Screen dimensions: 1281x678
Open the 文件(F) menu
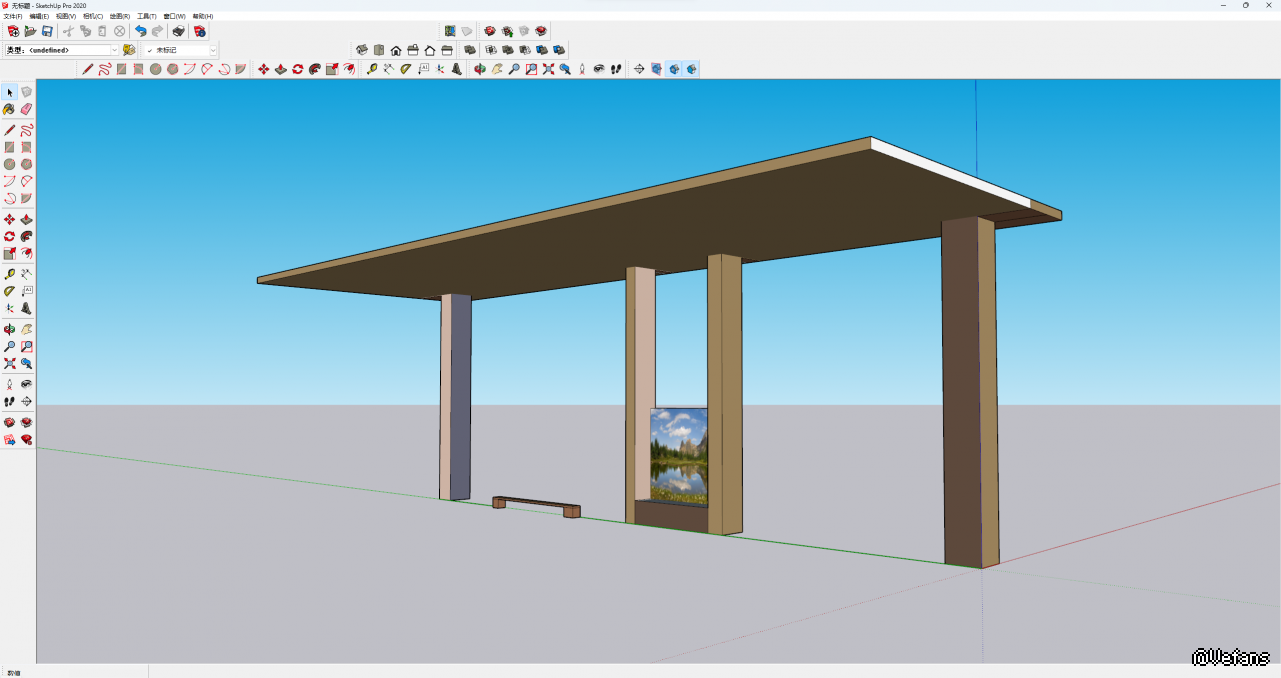(12, 16)
